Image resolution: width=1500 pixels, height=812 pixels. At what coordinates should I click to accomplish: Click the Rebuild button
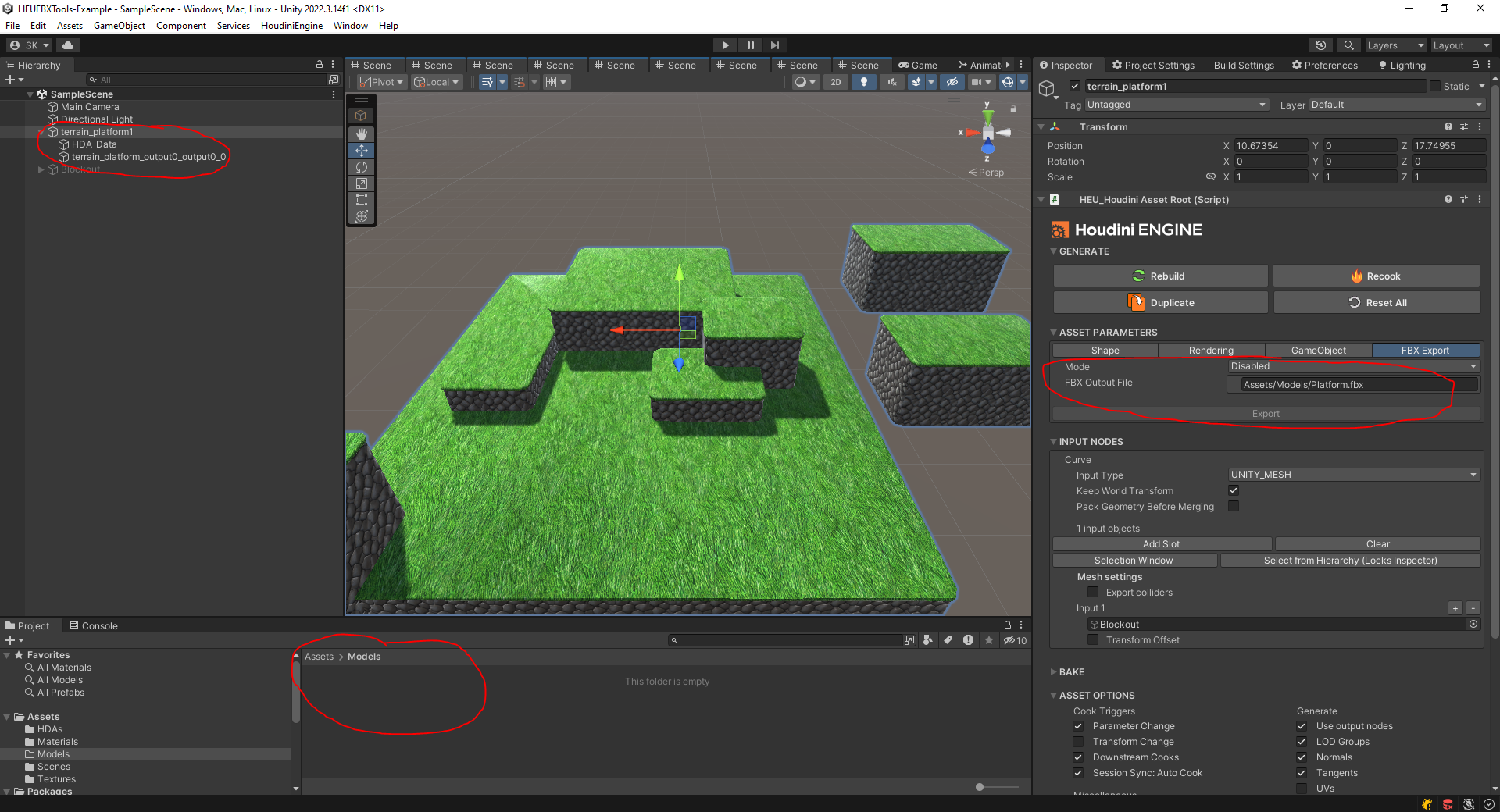click(1160, 276)
